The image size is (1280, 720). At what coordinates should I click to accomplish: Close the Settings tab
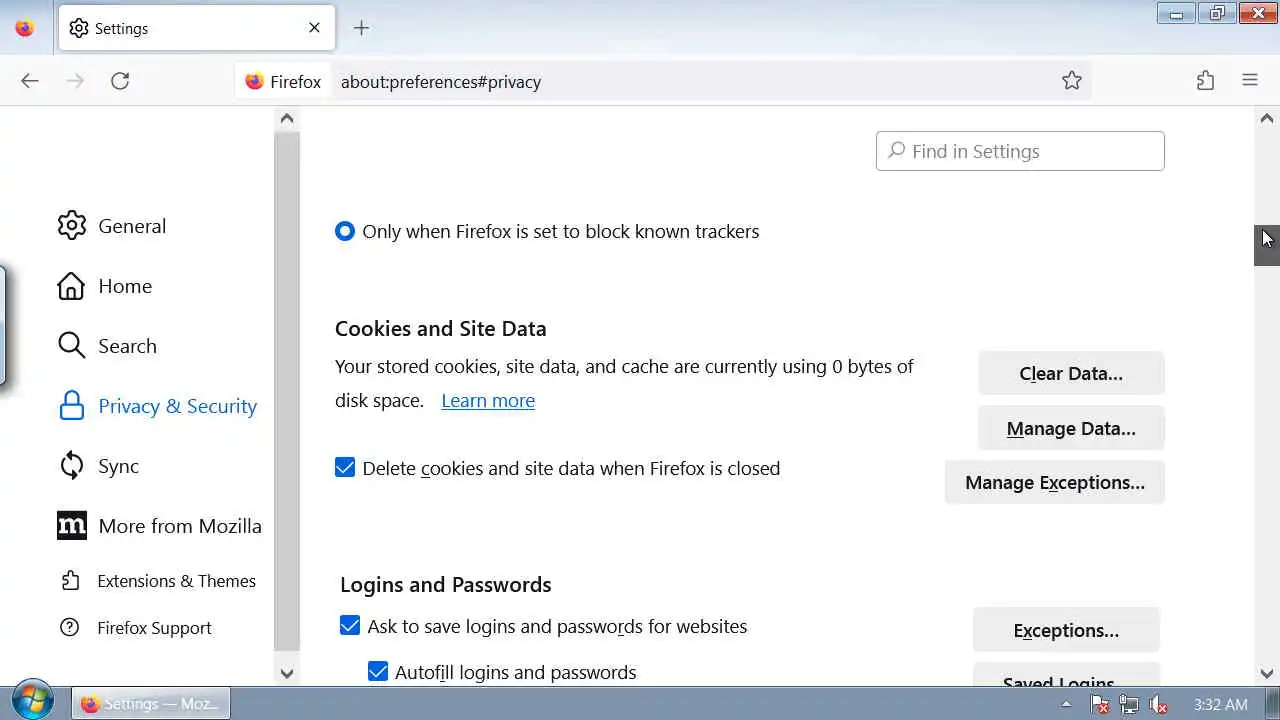(x=314, y=28)
